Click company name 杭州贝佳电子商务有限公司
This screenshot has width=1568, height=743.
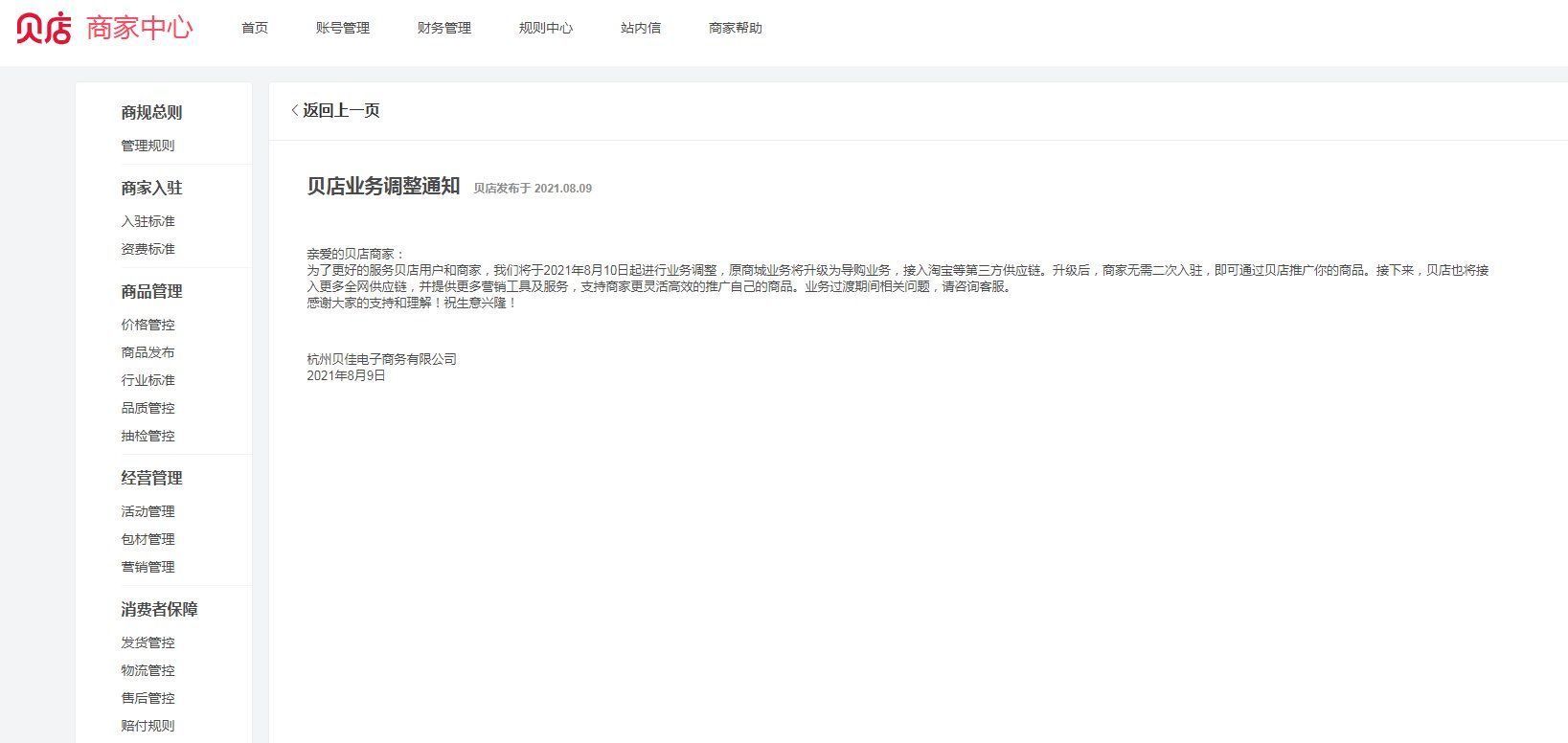pyautogui.click(x=381, y=359)
